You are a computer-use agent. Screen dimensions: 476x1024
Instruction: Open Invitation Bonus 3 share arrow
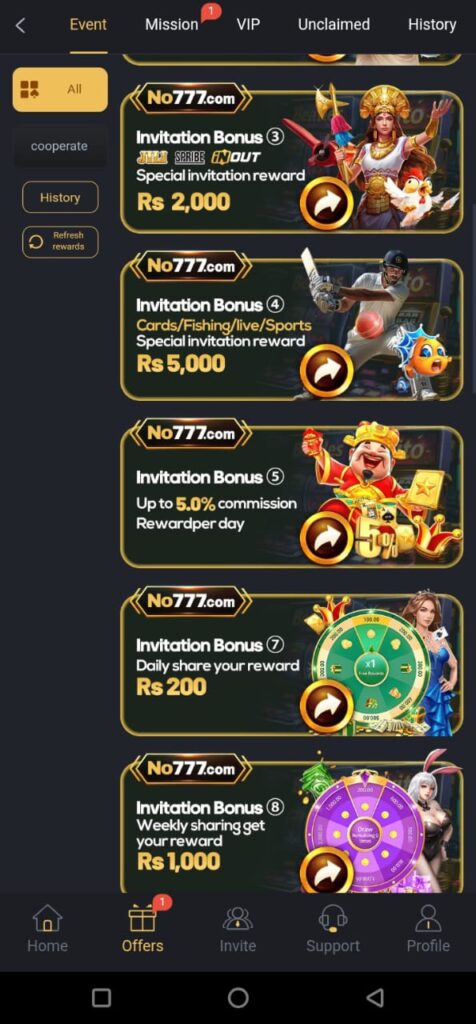tap(326, 203)
